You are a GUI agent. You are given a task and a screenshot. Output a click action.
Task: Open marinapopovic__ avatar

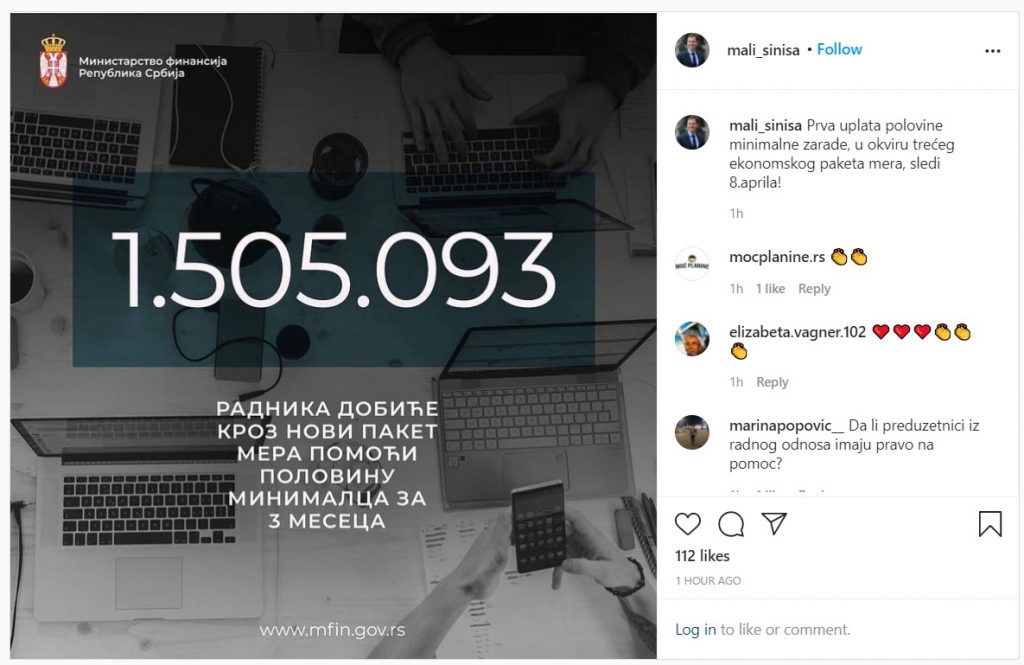point(692,432)
